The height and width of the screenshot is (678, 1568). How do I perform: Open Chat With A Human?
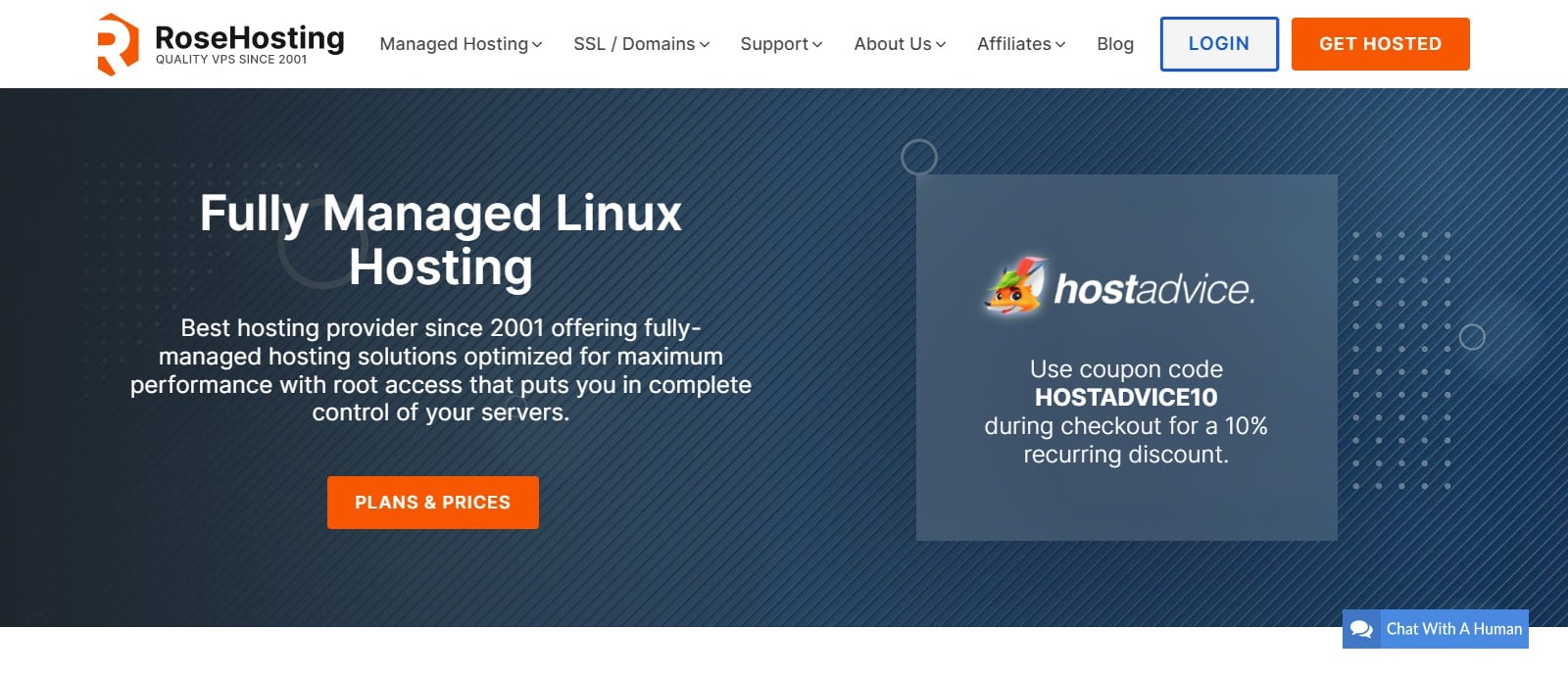[x=1436, y=629]
